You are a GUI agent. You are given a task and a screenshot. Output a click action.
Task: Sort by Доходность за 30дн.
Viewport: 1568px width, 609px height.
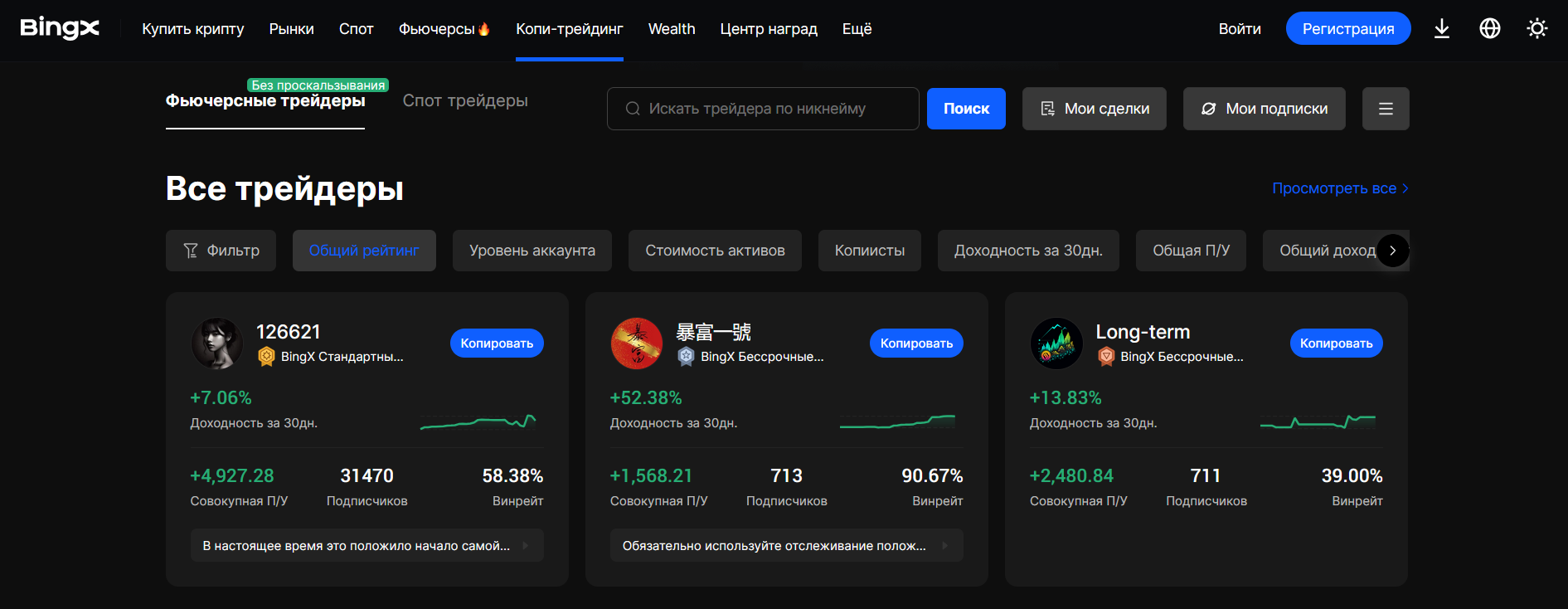pyautogui.click(x=1027, y=251)
